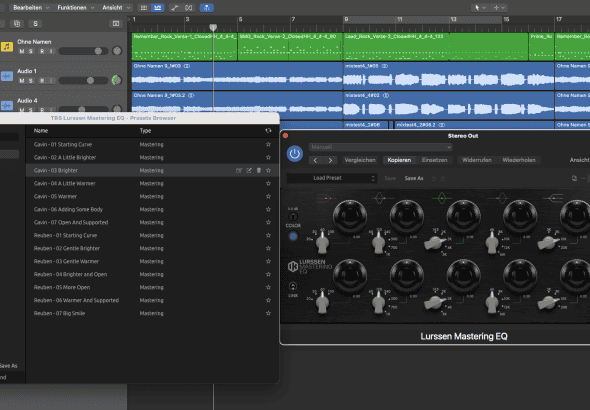This screenshot has width=590, height=410.
Task: Click the Link icon in Lurssen EQ
Action: pyautogui.click(x=293, y=287)
